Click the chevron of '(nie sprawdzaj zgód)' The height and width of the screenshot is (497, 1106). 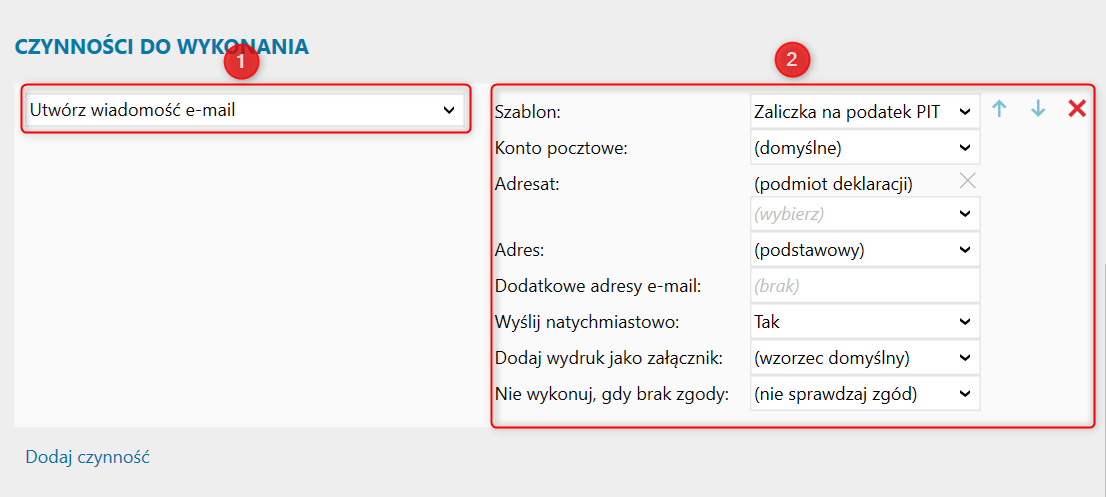point(965,393)
